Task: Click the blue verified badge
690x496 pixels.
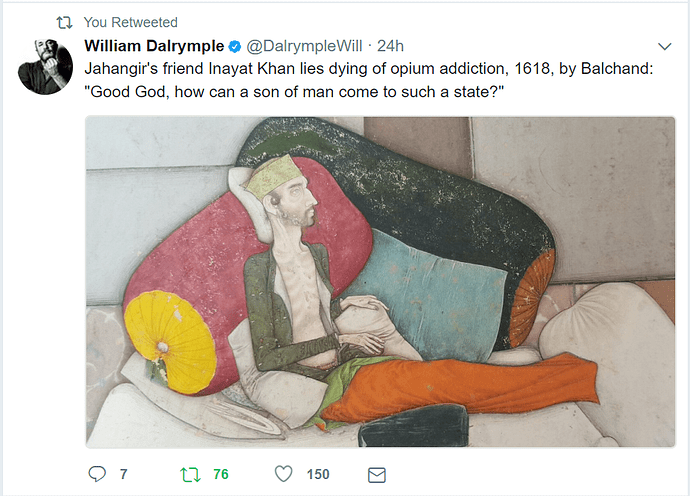Action: (235, 46)
